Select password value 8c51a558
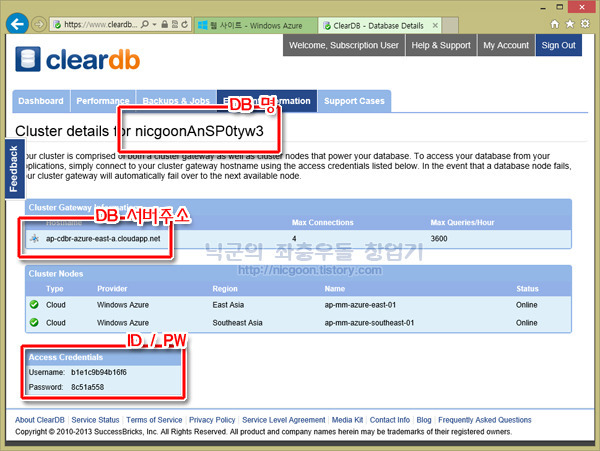600x451 pixels. pos(87,387)
